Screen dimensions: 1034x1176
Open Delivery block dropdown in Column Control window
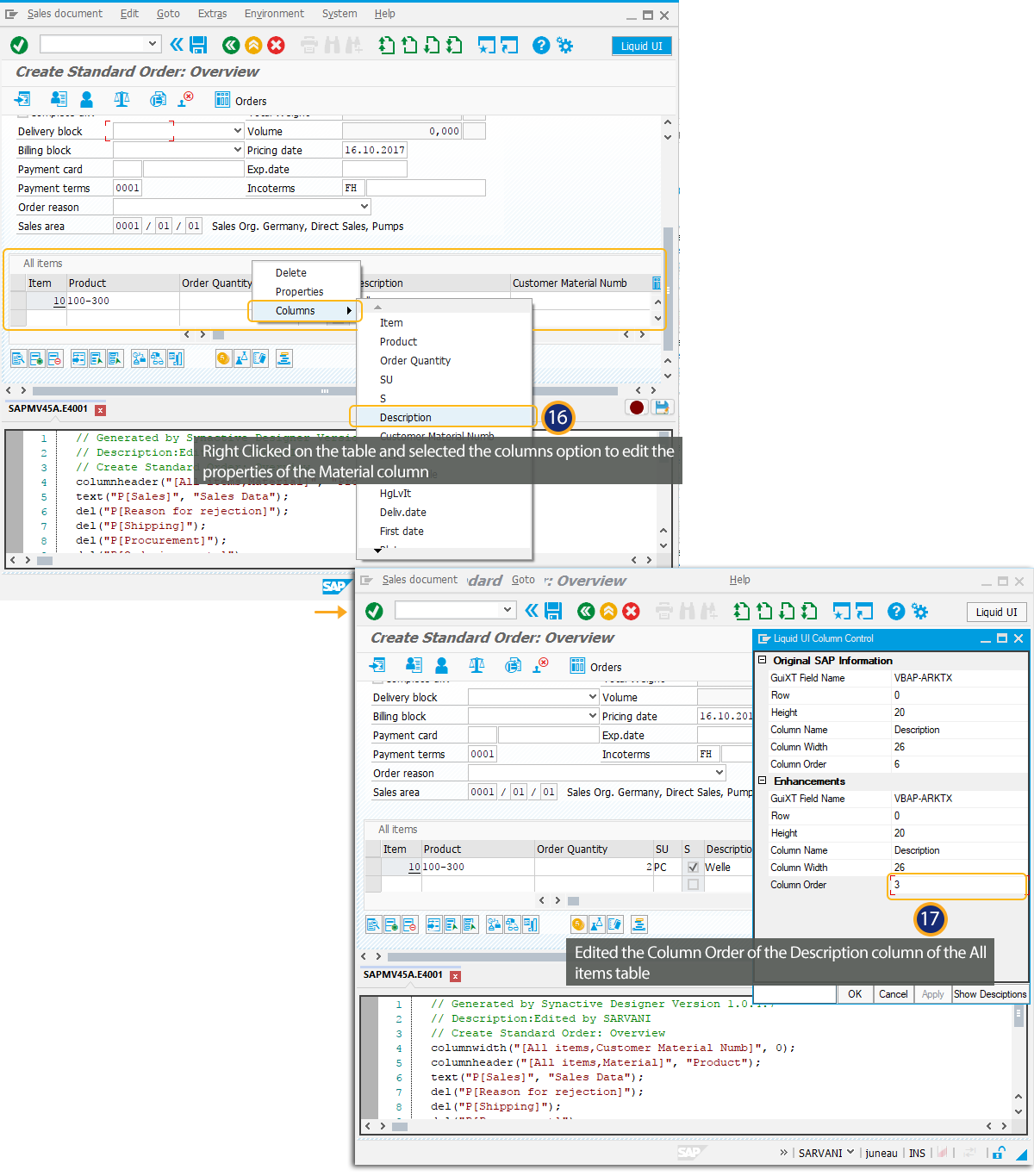click(x=593, y=697)
